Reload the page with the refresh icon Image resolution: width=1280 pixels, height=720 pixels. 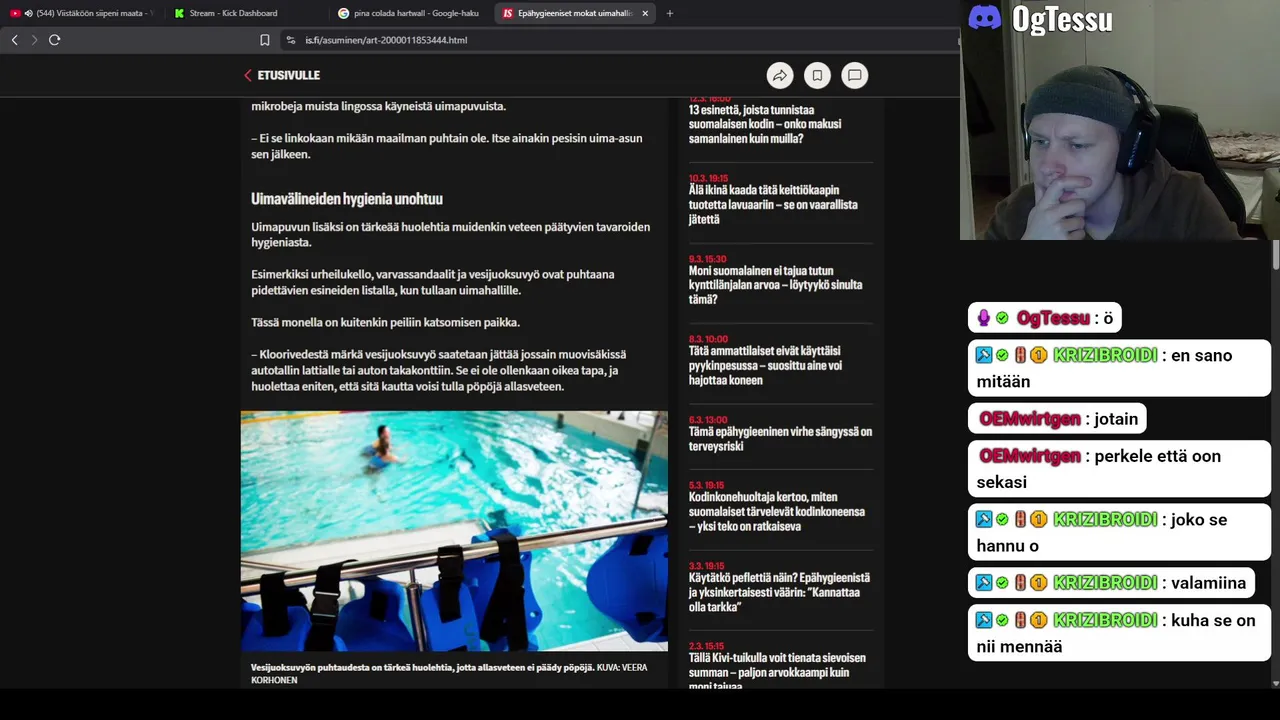pyautogui.click(x=54, y=40)
